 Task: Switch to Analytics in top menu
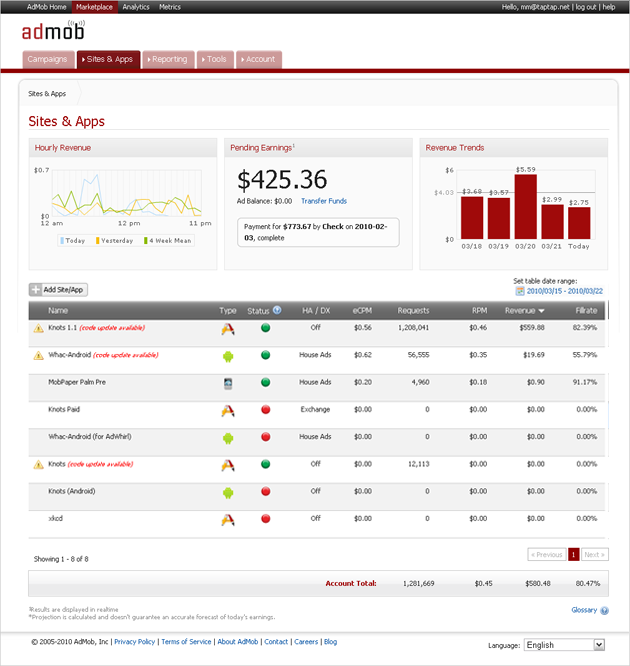click(135, 7)
